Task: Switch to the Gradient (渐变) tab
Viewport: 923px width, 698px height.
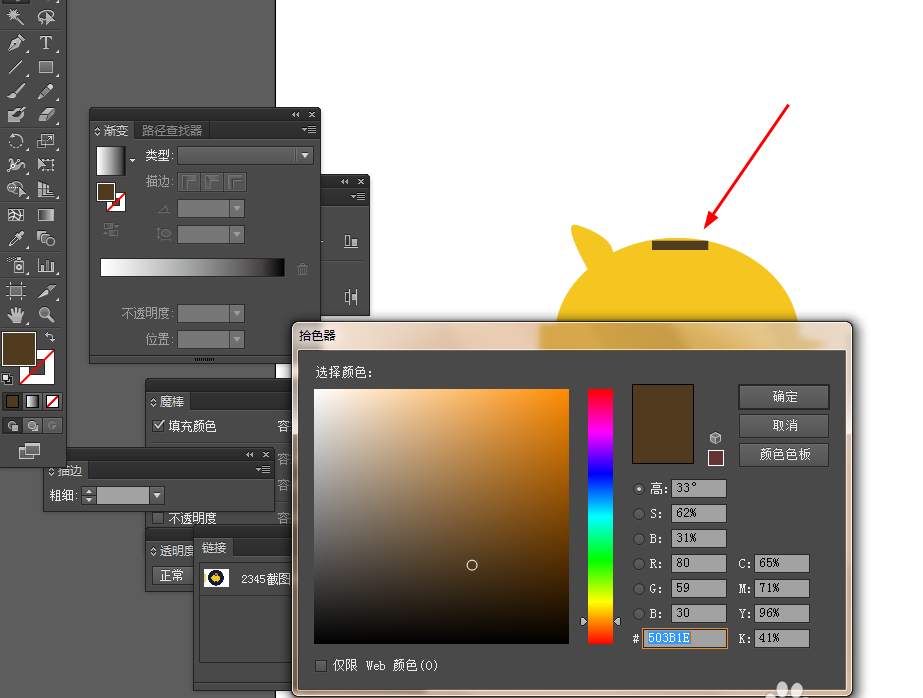Action: (x=112, y=130)
